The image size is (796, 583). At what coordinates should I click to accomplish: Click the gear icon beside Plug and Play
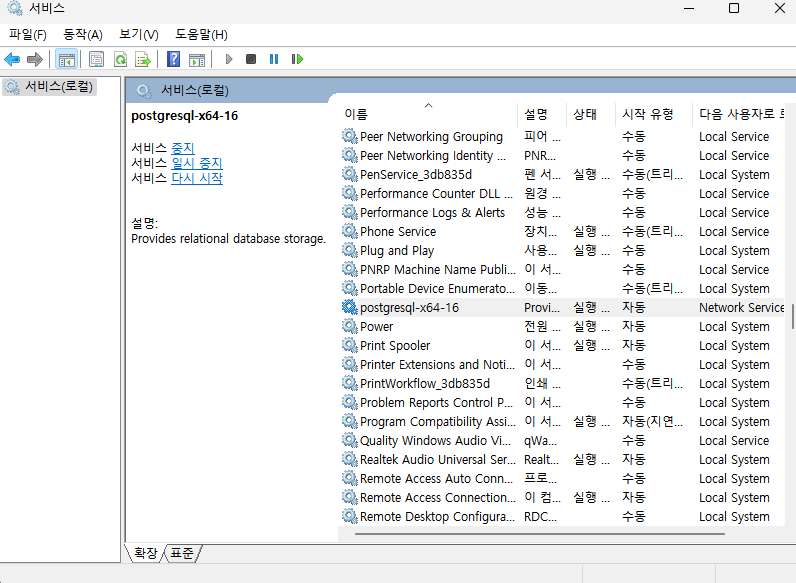point(349,250)
